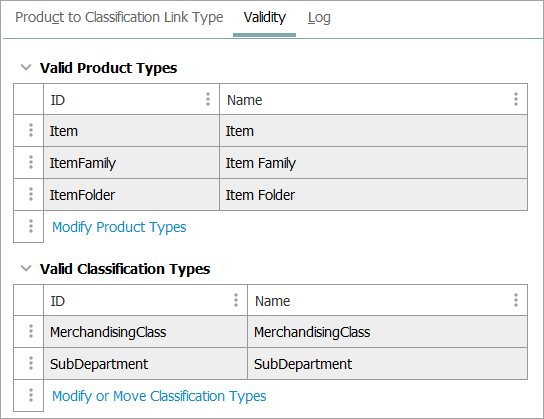544x419 pixels.
Task: Open the row menu for the SubDepartment row
Action: click(31, 363)
